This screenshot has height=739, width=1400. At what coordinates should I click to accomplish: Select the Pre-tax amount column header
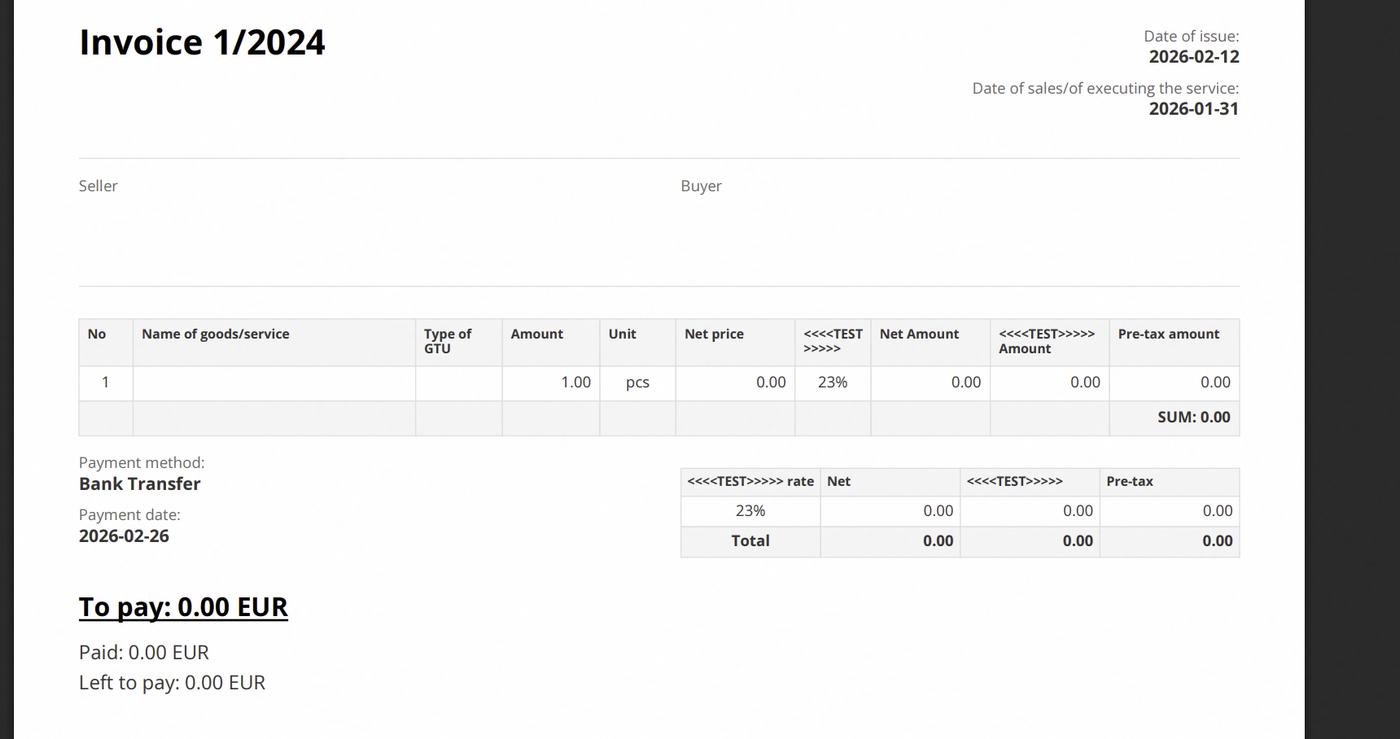1168,334
